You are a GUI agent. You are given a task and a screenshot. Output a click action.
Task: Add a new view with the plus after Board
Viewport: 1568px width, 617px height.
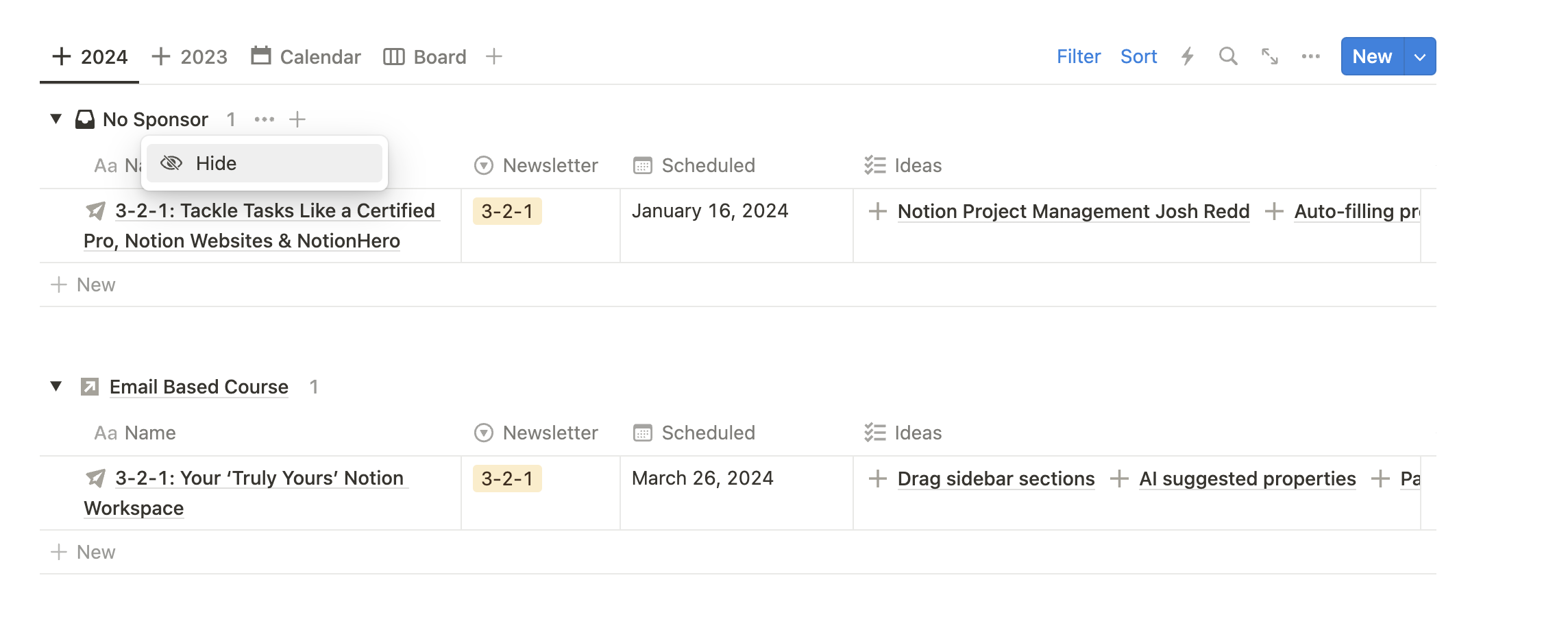[x=493, y=56]
